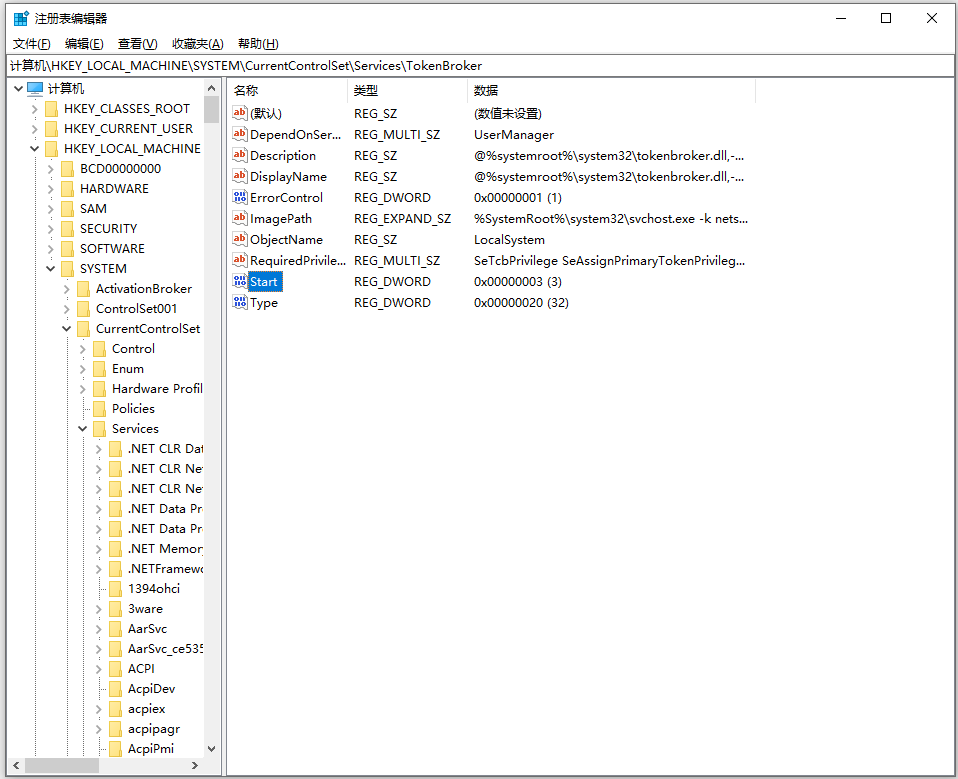
Task: Collapse the Services tree node
Action: click(x=82, y=429)
